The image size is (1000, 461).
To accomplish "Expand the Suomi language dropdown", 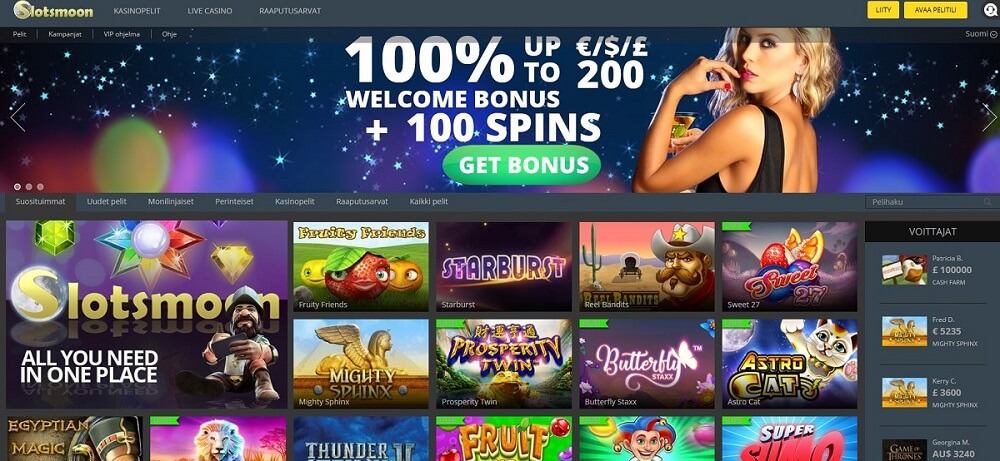I will (x=981, y=34).
